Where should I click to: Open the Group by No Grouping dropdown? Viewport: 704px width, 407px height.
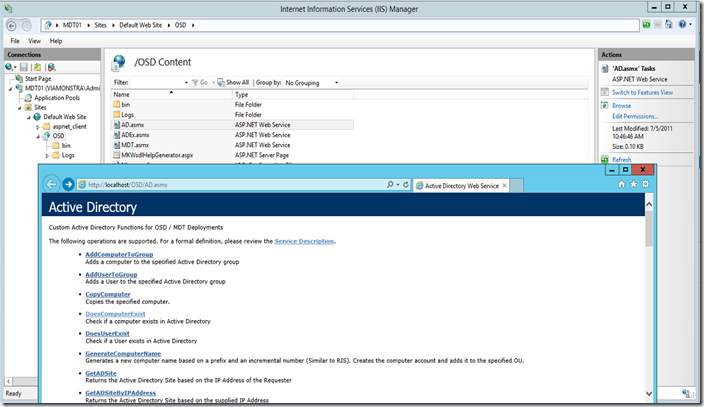pyautogui.click(x=312, y=82)
